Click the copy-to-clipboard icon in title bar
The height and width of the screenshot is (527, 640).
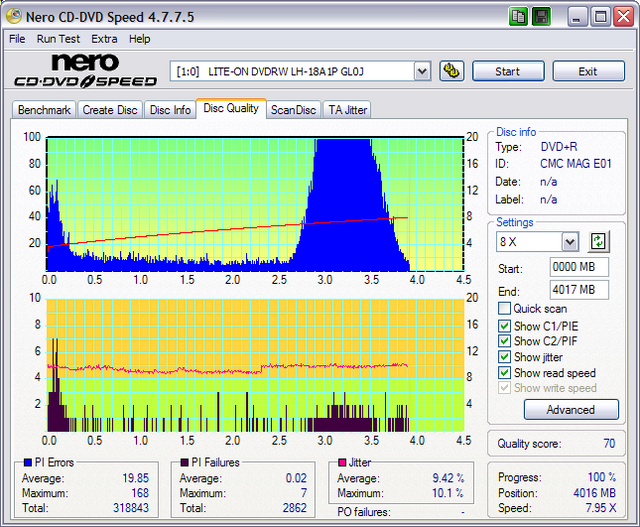pos(518,17)
